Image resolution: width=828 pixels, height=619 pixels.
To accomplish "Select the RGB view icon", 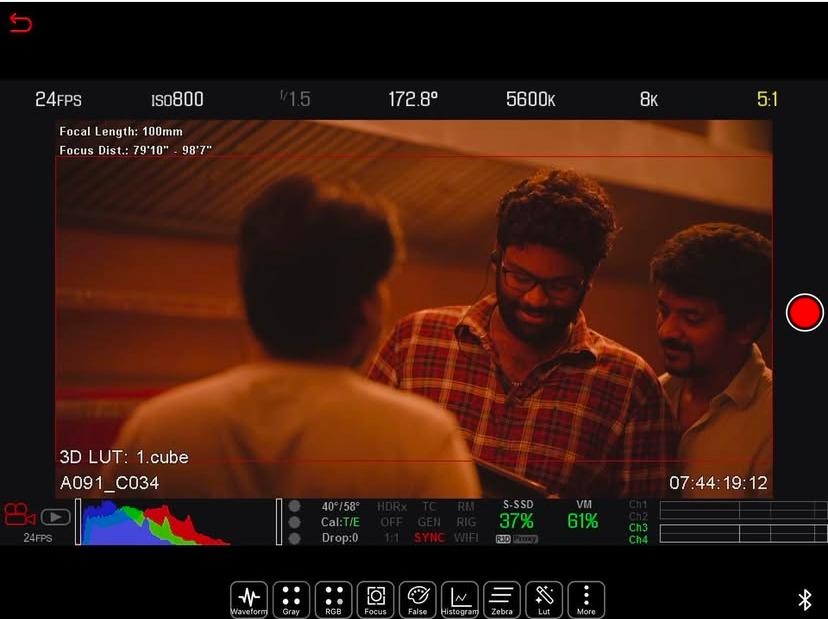I will point(334,599).
